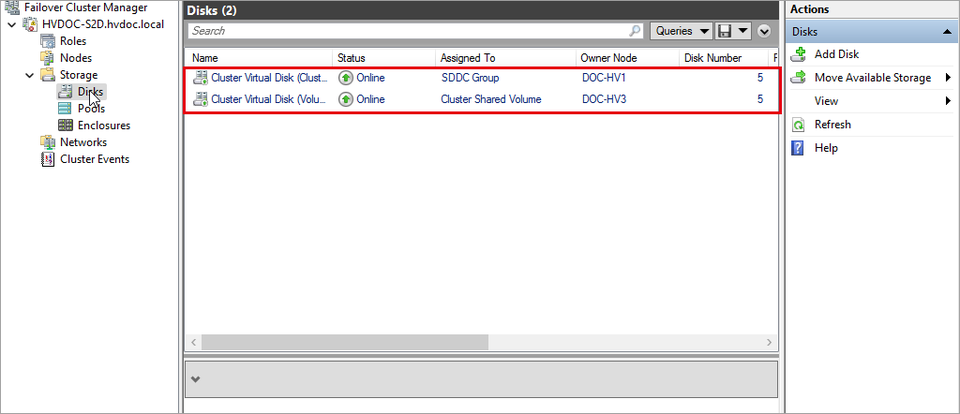
Task: Expand the details pane chevron at bottom
Action: (x=196, y=379)
